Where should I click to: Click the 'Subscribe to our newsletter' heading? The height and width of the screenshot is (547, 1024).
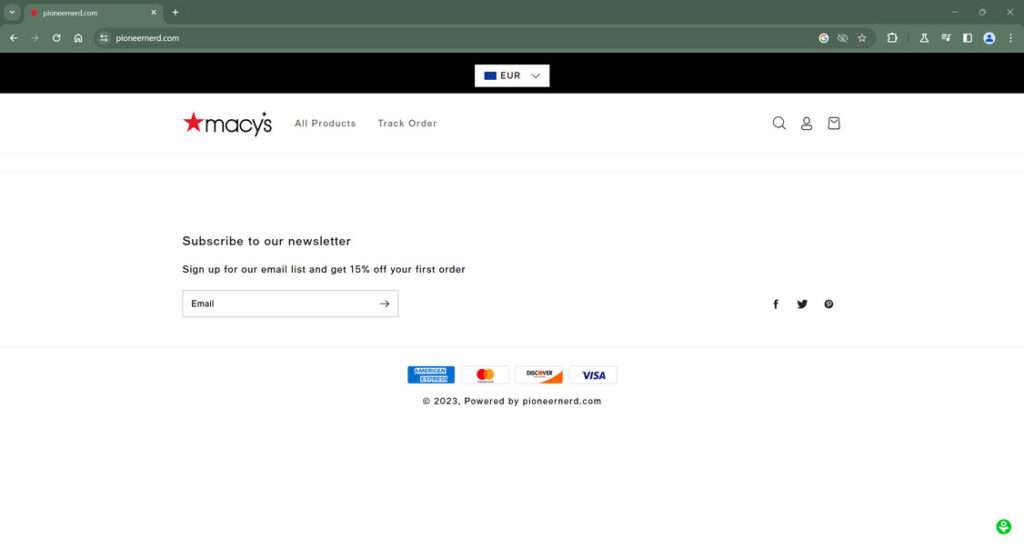pos(266,241)
